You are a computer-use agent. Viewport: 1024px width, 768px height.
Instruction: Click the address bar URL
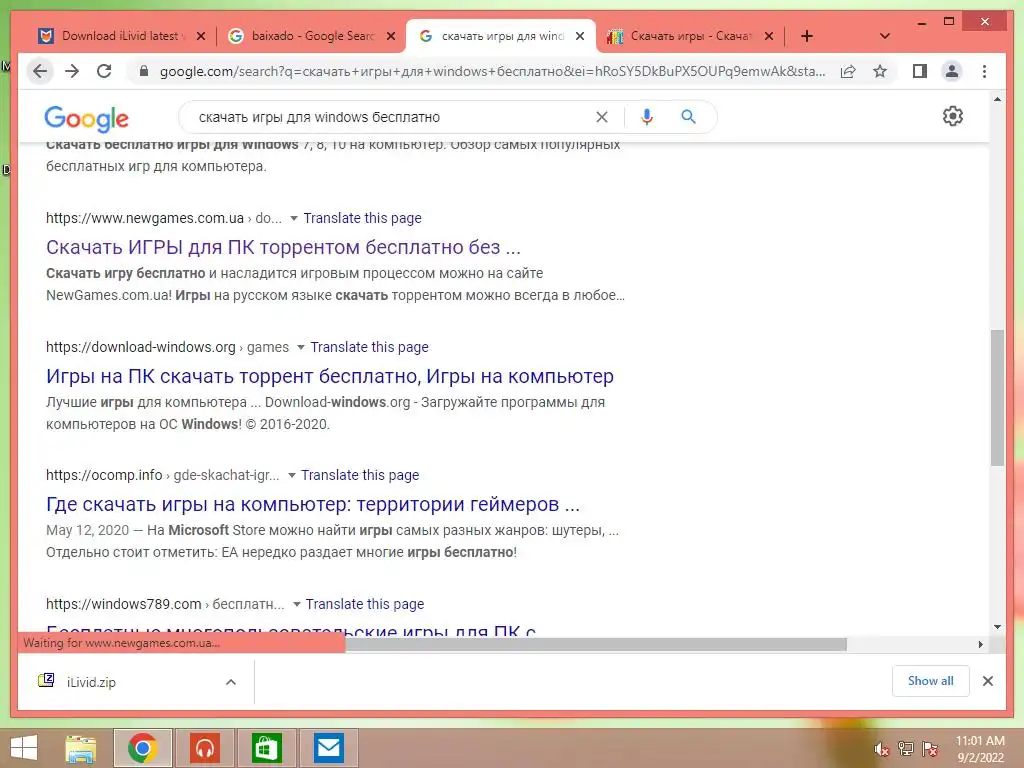pyautogui.click(x=492, y=71)
